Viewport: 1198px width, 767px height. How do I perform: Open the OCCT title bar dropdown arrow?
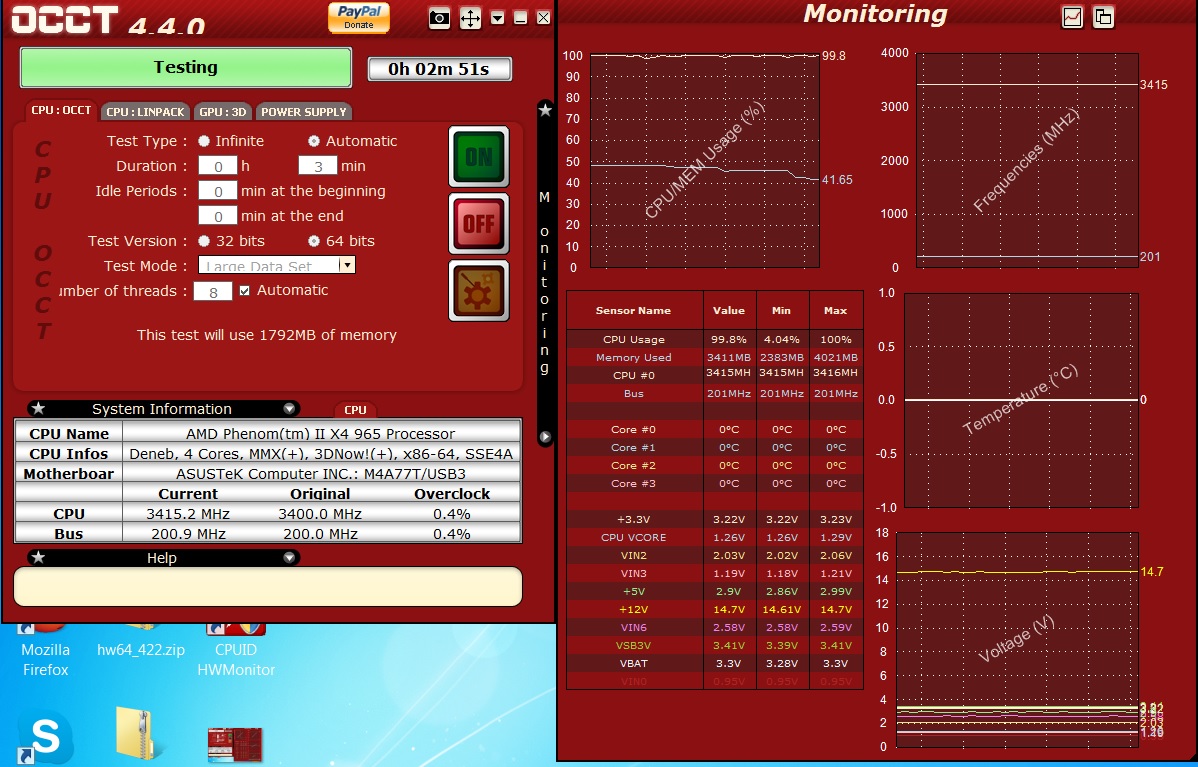[497, 18]
